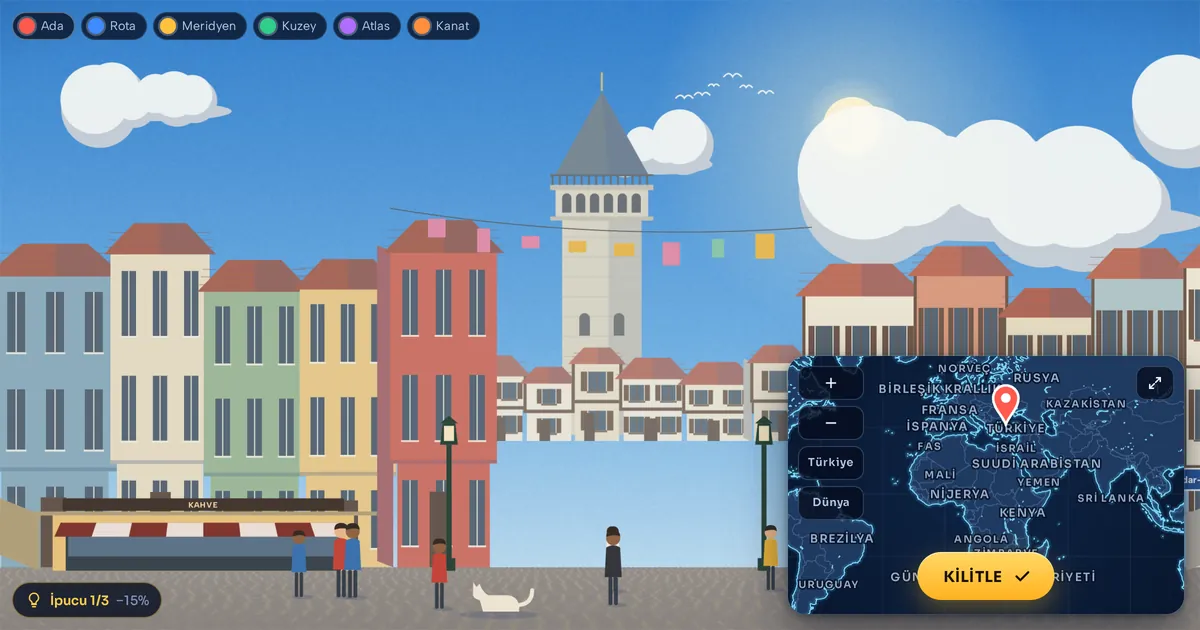Choose the Kuzey player chip
Image resolution: width=1200 pixels, height=630 pixels.
coord(290,26)
